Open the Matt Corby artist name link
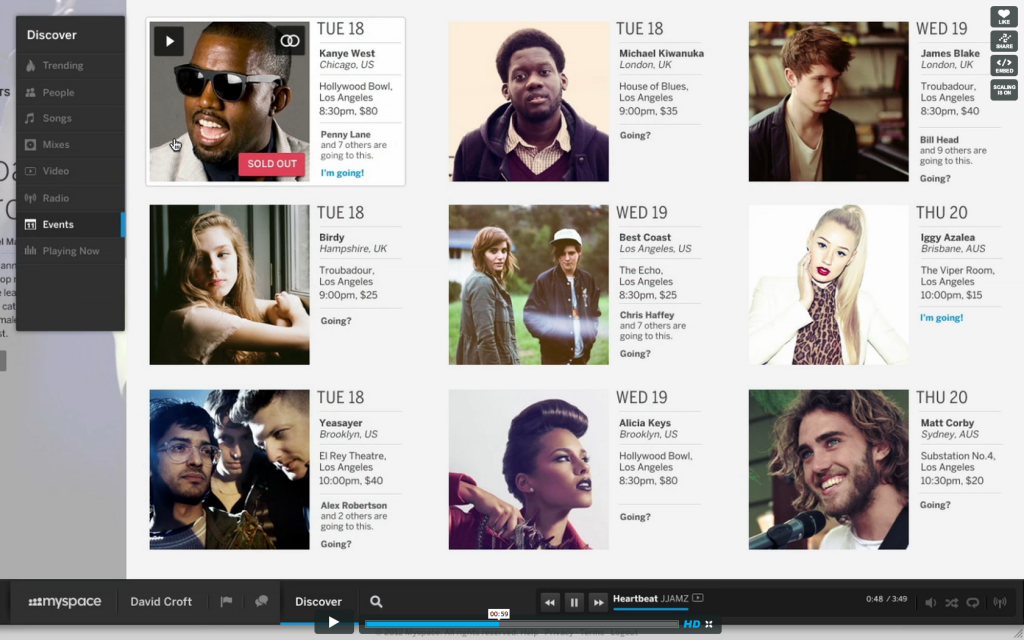This screenshot has width=1024, height=640. [x=947, y=423]
